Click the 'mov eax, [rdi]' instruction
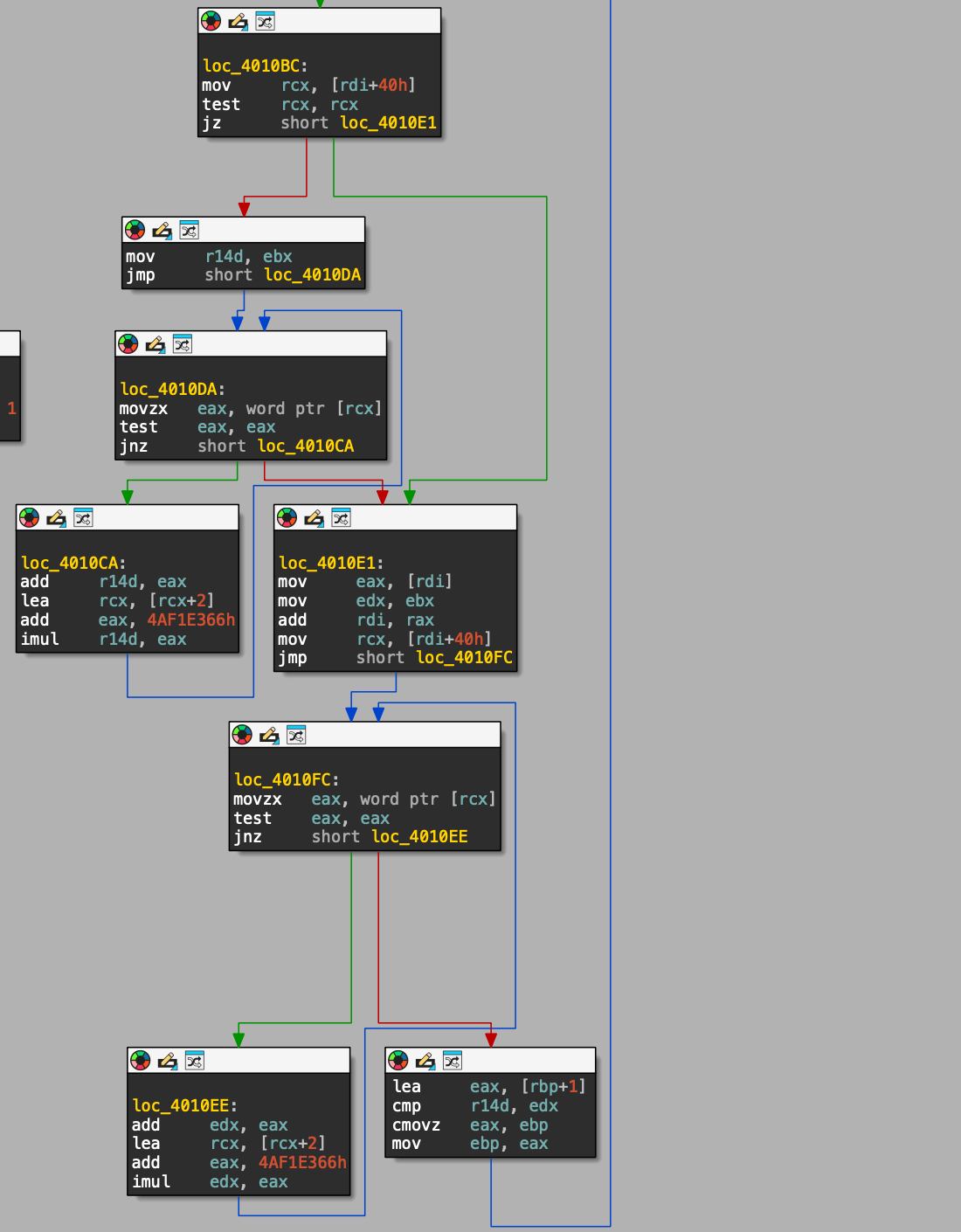Screen dimensions: 961x1232 point(365,582)
